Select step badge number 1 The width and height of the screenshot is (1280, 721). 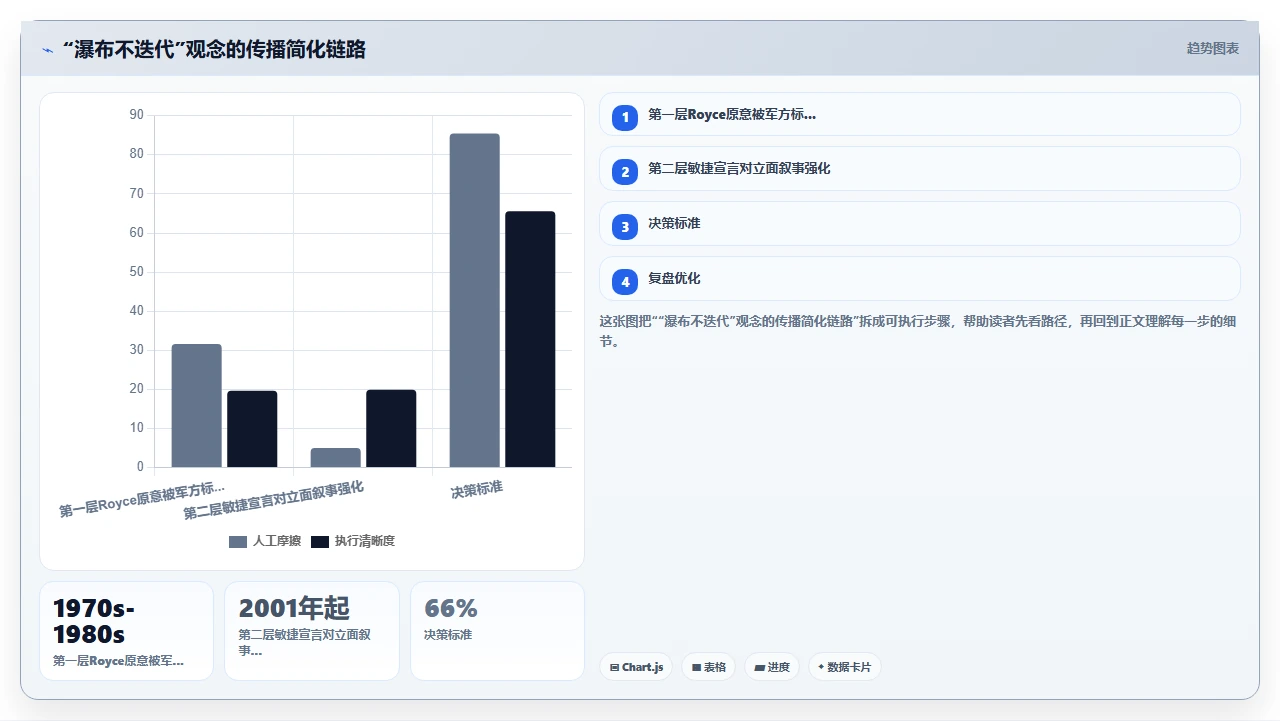(625, 117)
